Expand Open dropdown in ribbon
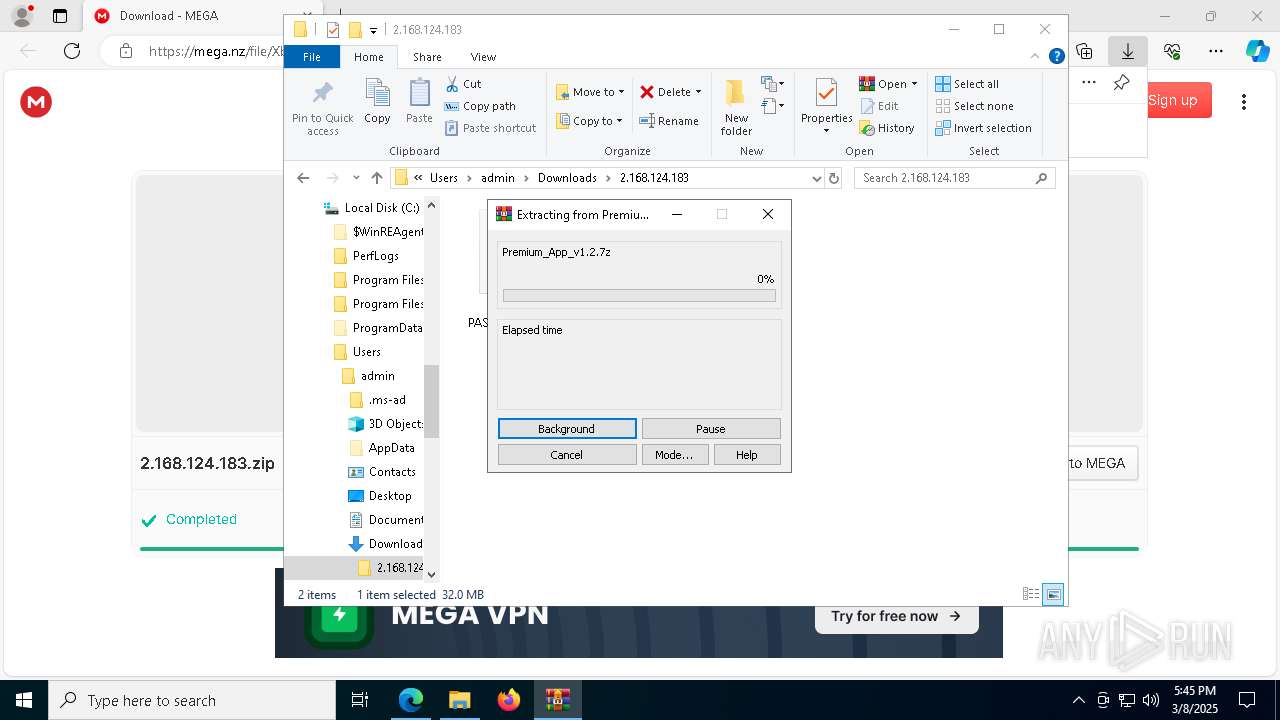Screen dimensions: 1280x720 coord(914,84)
